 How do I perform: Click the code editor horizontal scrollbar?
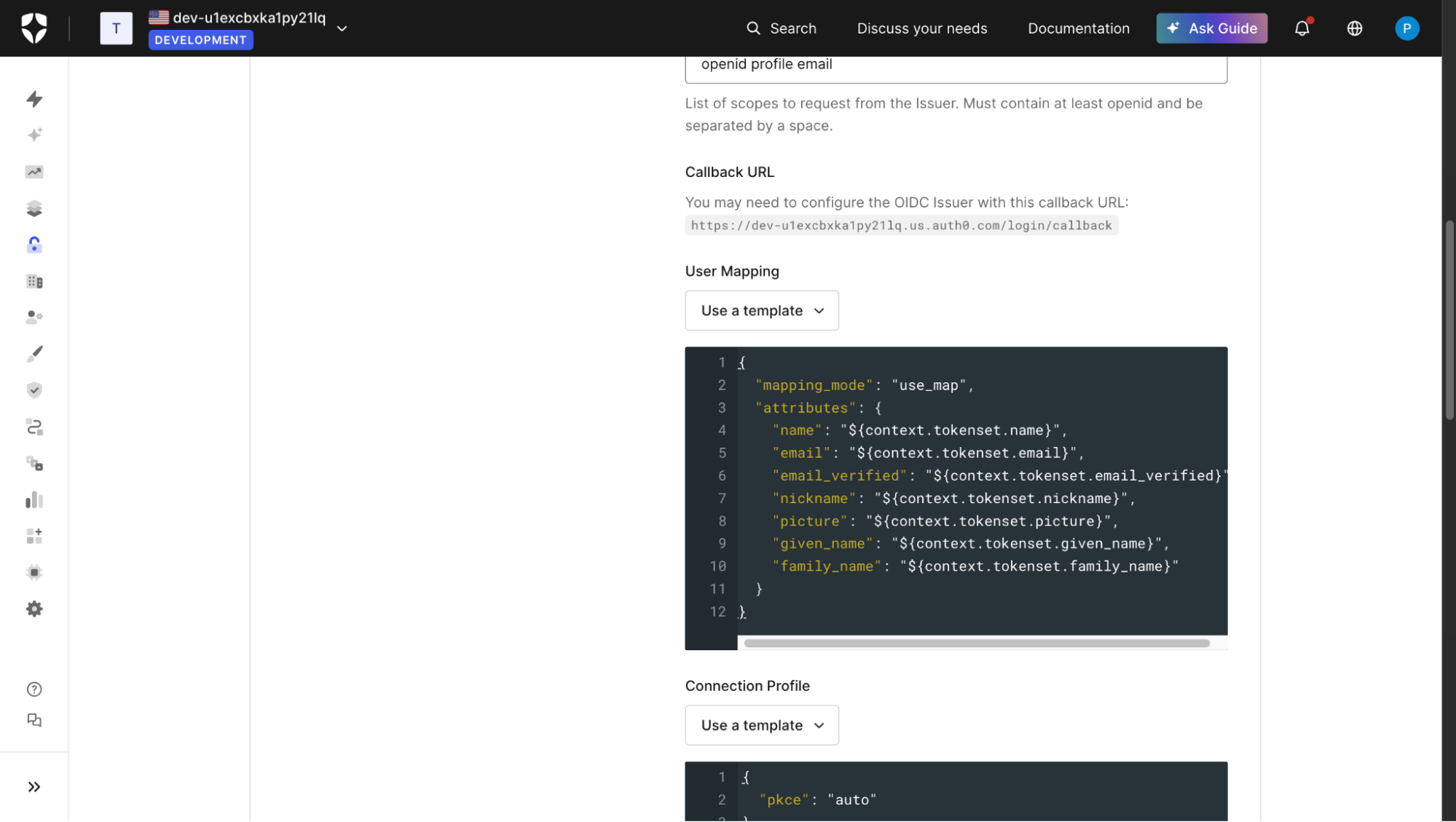click(976, 644)
